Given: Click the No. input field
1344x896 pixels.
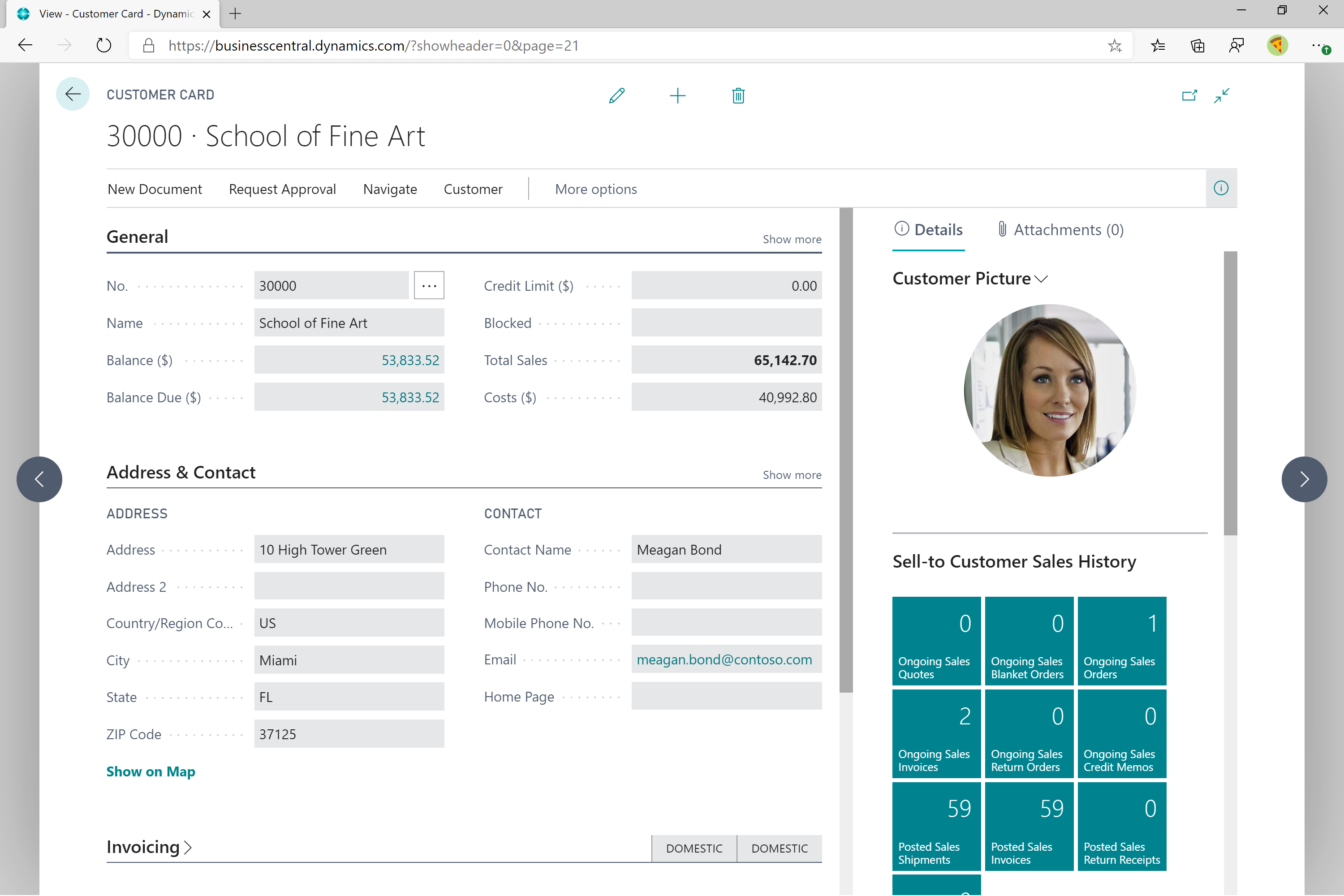Looking at the screenshot, I should [334, 286].
